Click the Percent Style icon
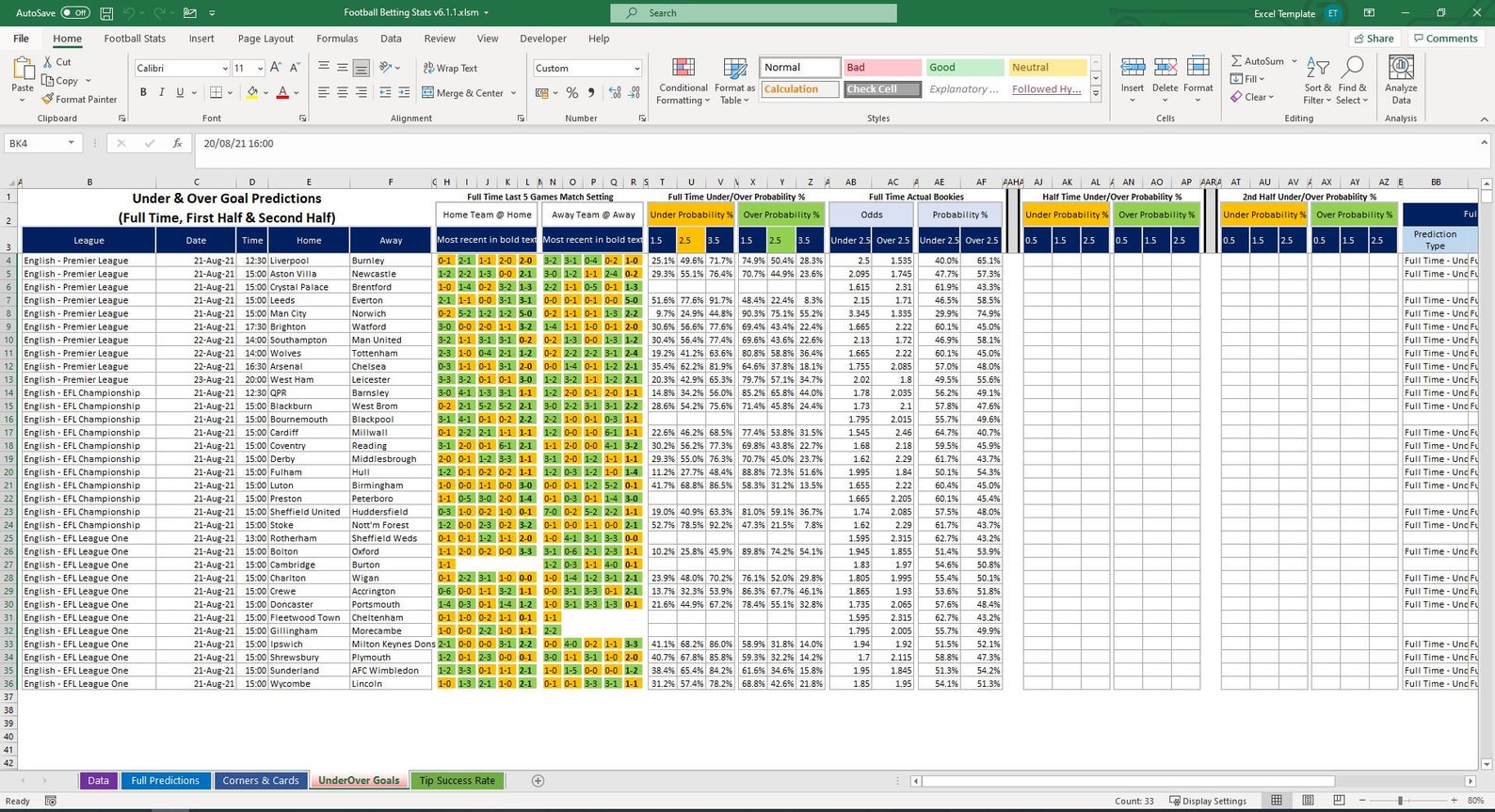Image resolution: width=1495 pixels, height=812 pixels. coord(571,92)
